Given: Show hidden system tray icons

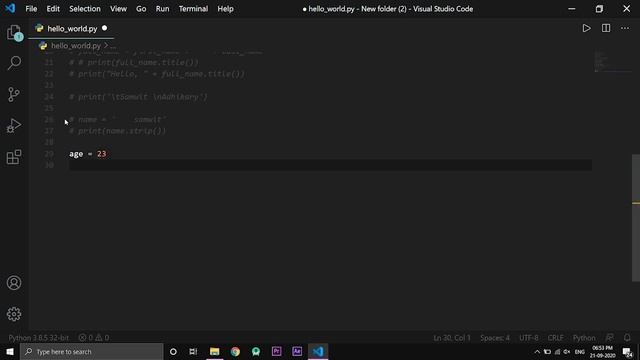Looking at the screenshot, I should coord(537,352).
